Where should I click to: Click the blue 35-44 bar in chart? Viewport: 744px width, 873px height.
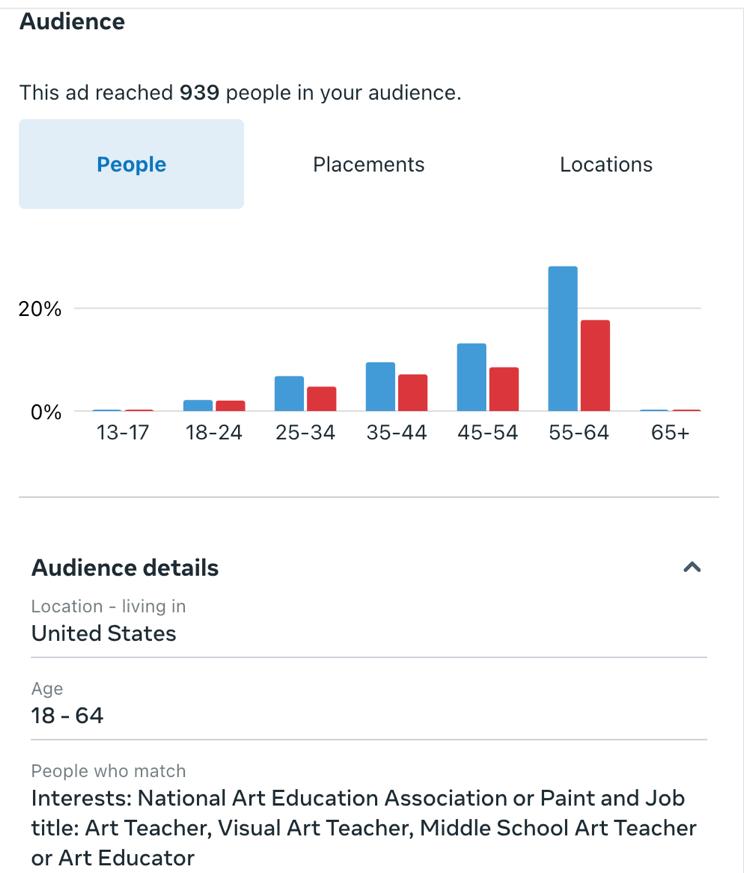pyautogui.click(x=381, y=387)
